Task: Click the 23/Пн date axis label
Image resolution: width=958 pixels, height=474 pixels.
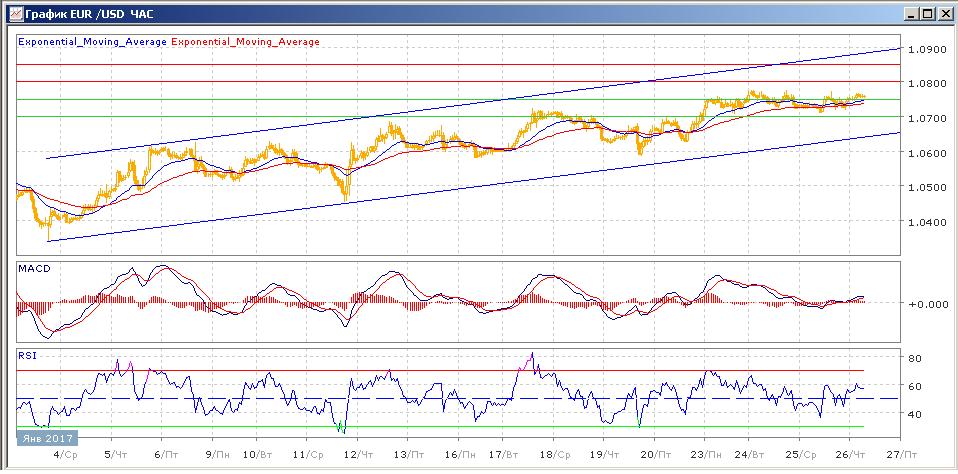Action: pos(708,455)
